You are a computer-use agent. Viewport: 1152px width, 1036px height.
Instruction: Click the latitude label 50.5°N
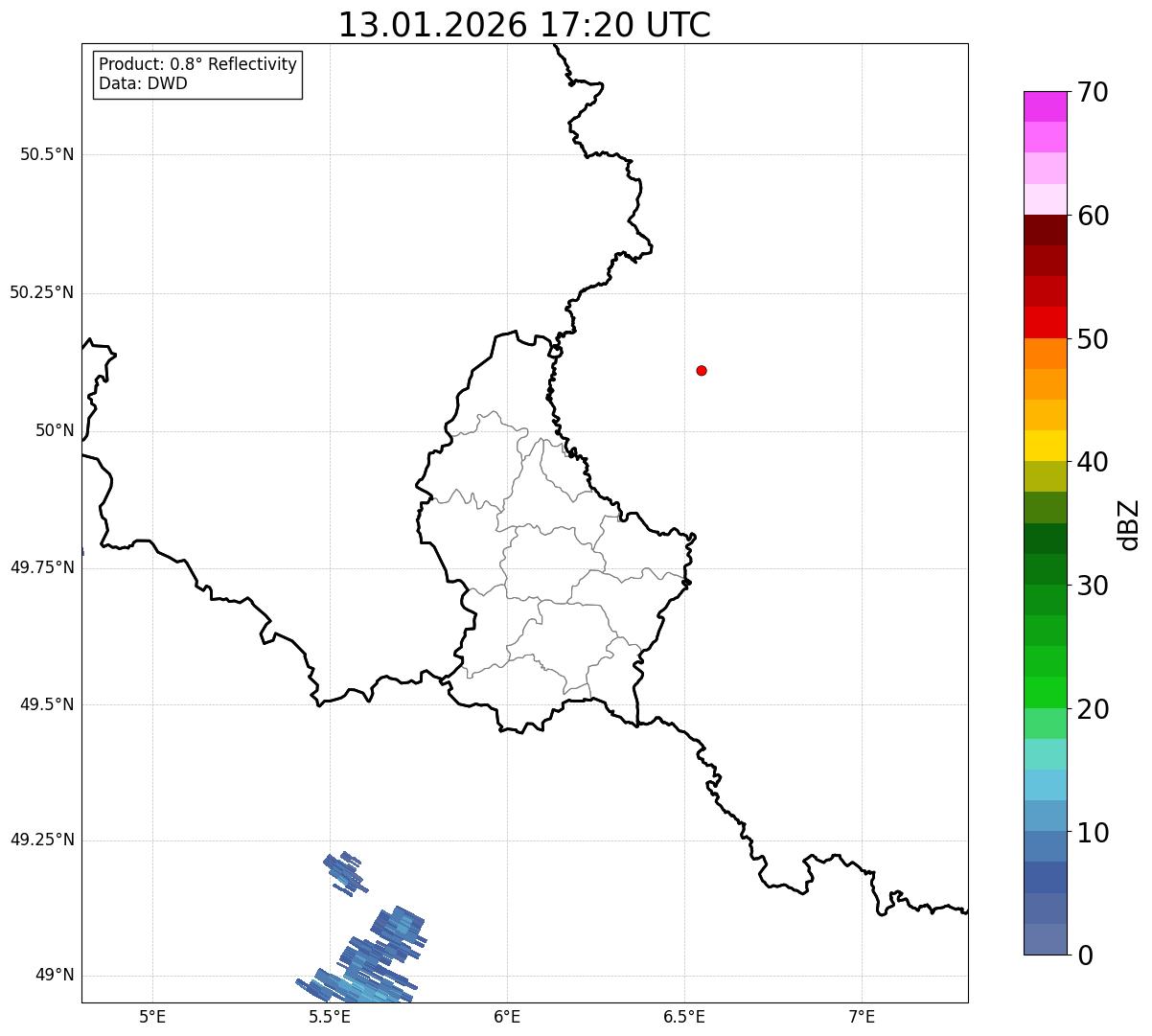click(x=47, y=154)
